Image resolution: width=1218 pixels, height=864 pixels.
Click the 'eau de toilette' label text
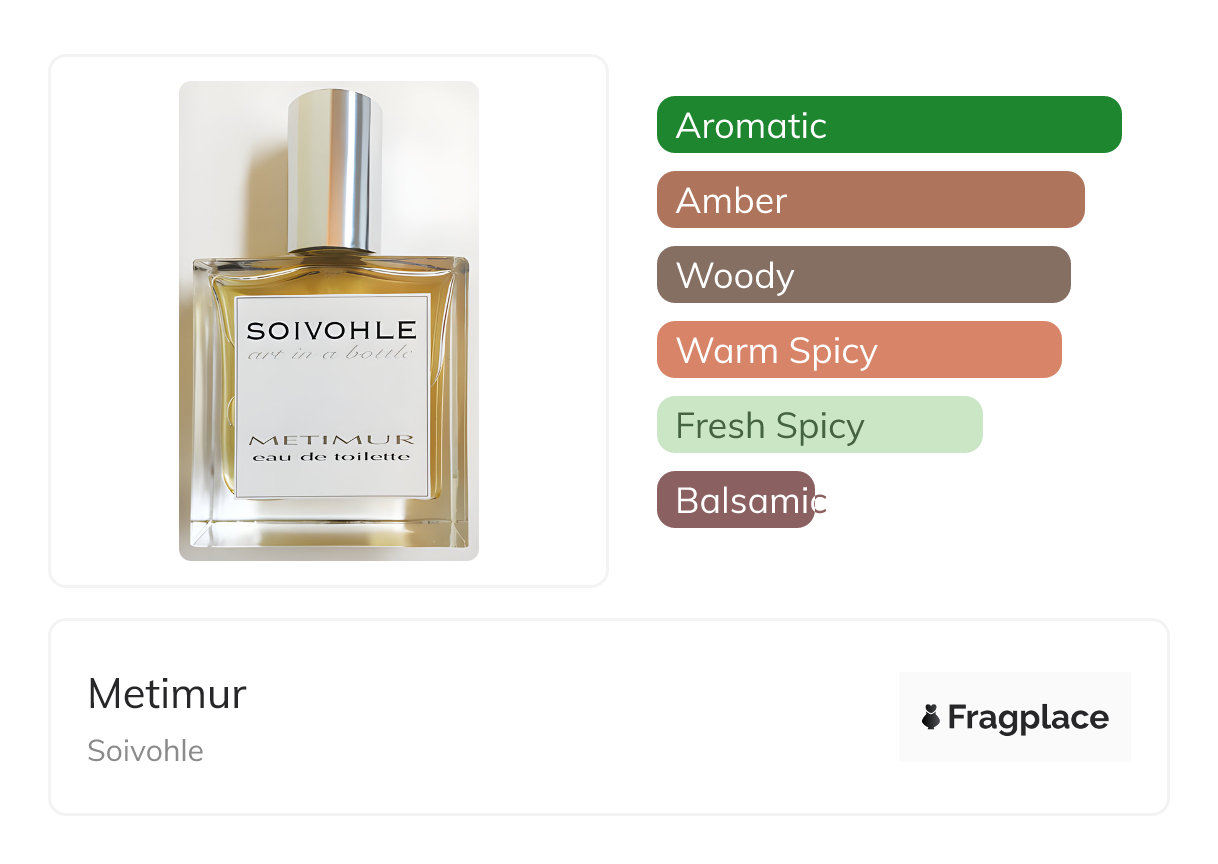(x=332, y=457)
